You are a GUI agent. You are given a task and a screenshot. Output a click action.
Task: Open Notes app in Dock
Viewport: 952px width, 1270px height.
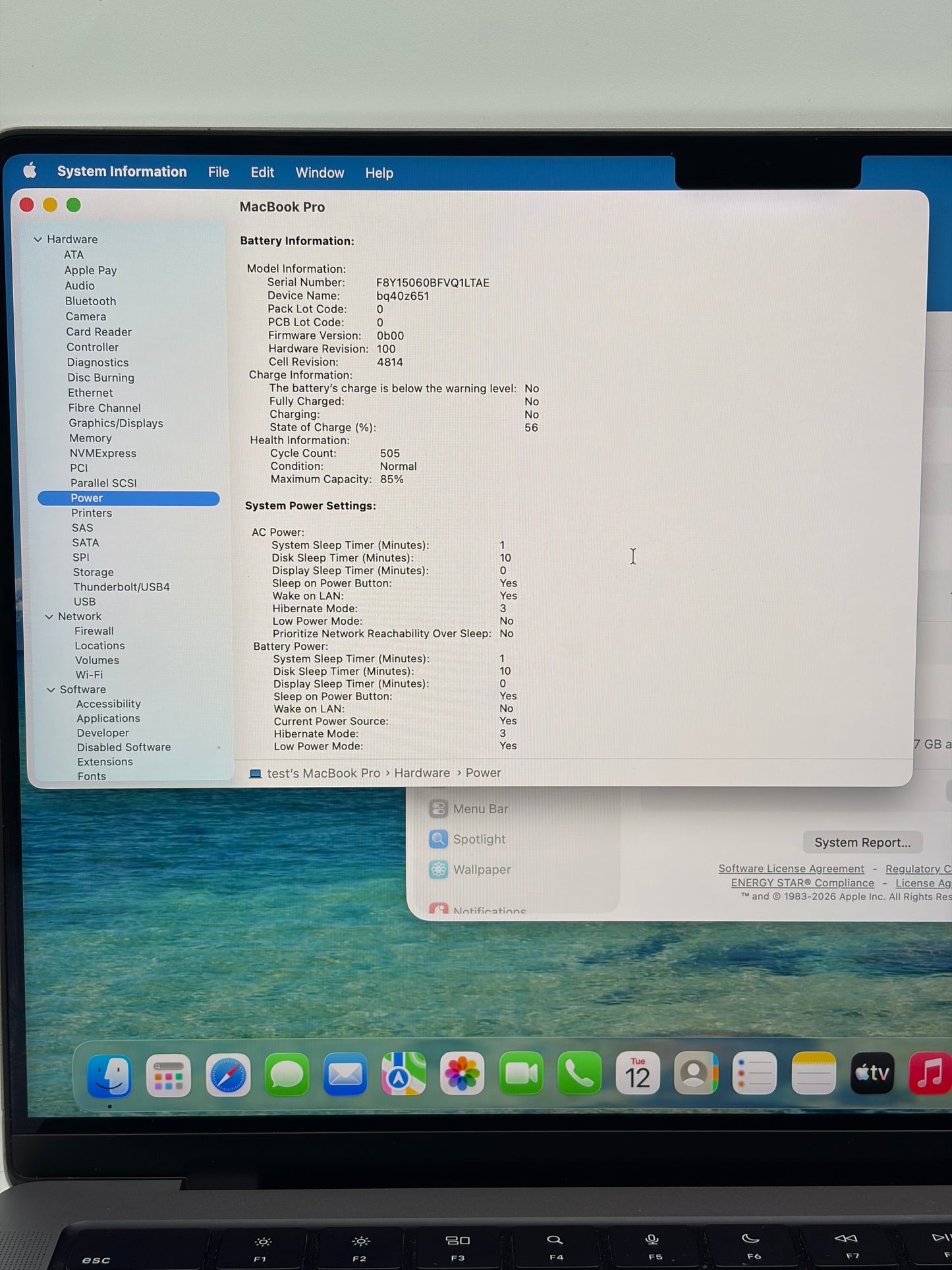click(x=814, y=1074)
